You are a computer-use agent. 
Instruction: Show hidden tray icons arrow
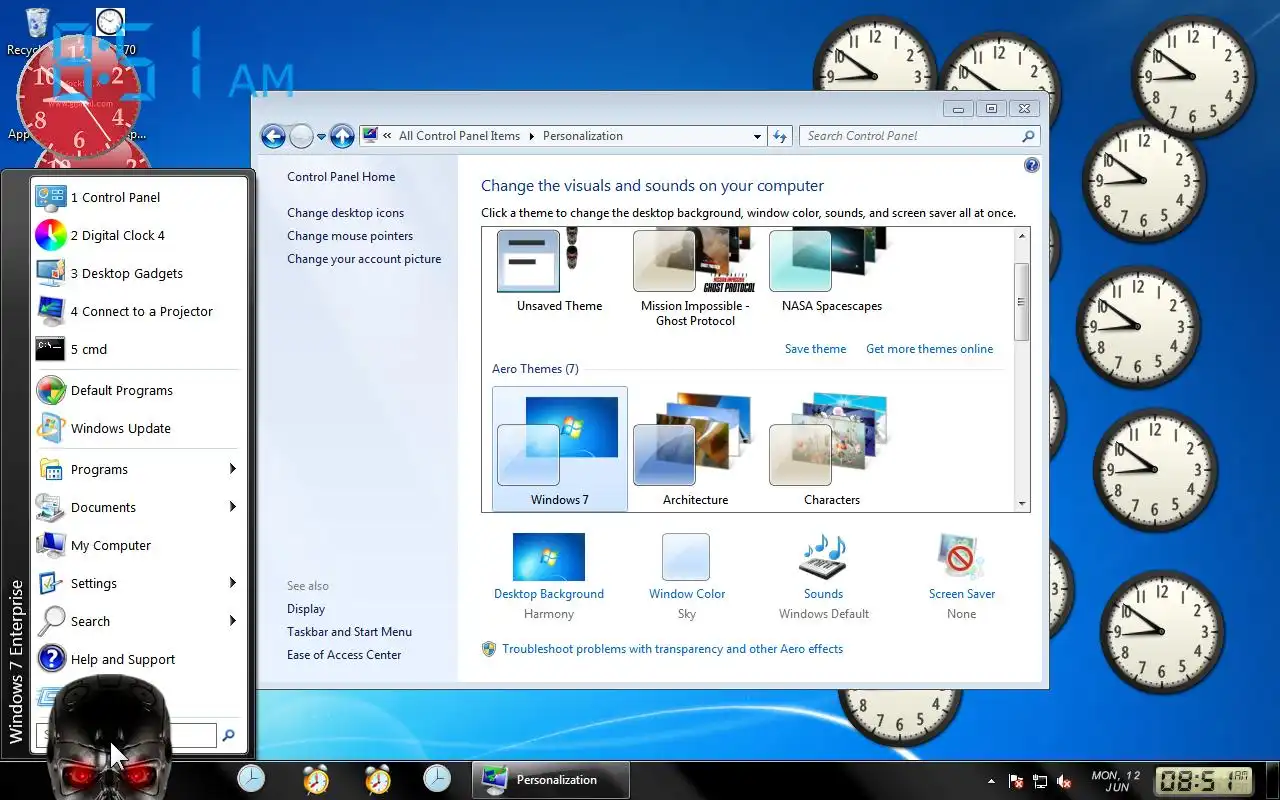tap(991, 782)
